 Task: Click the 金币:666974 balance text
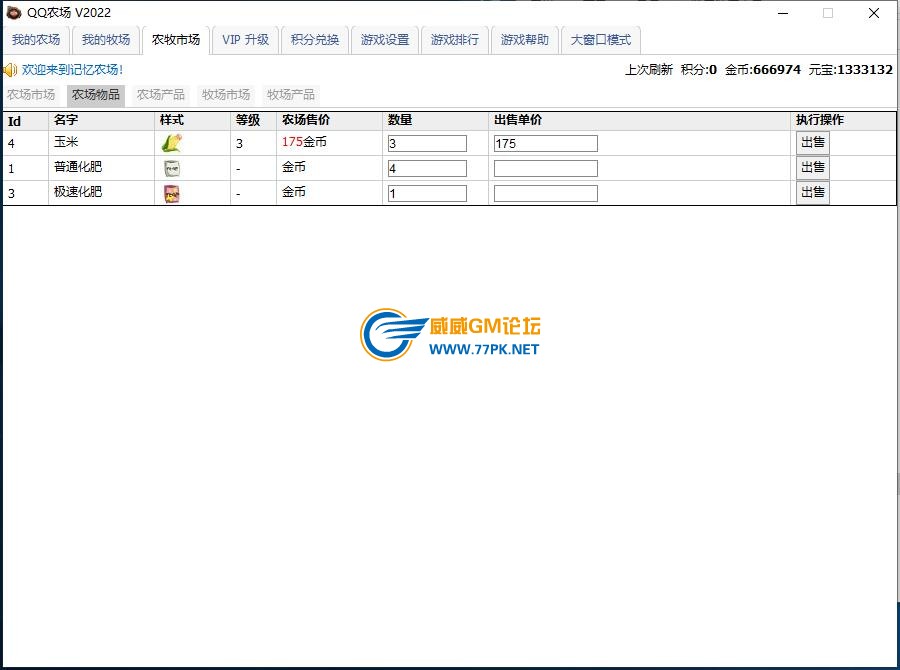[763, 70]
